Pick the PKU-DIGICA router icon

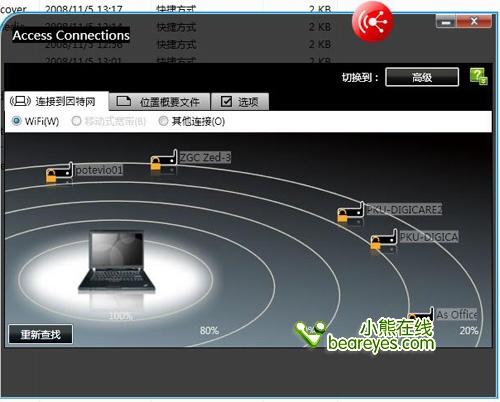[x=384, y=239]
